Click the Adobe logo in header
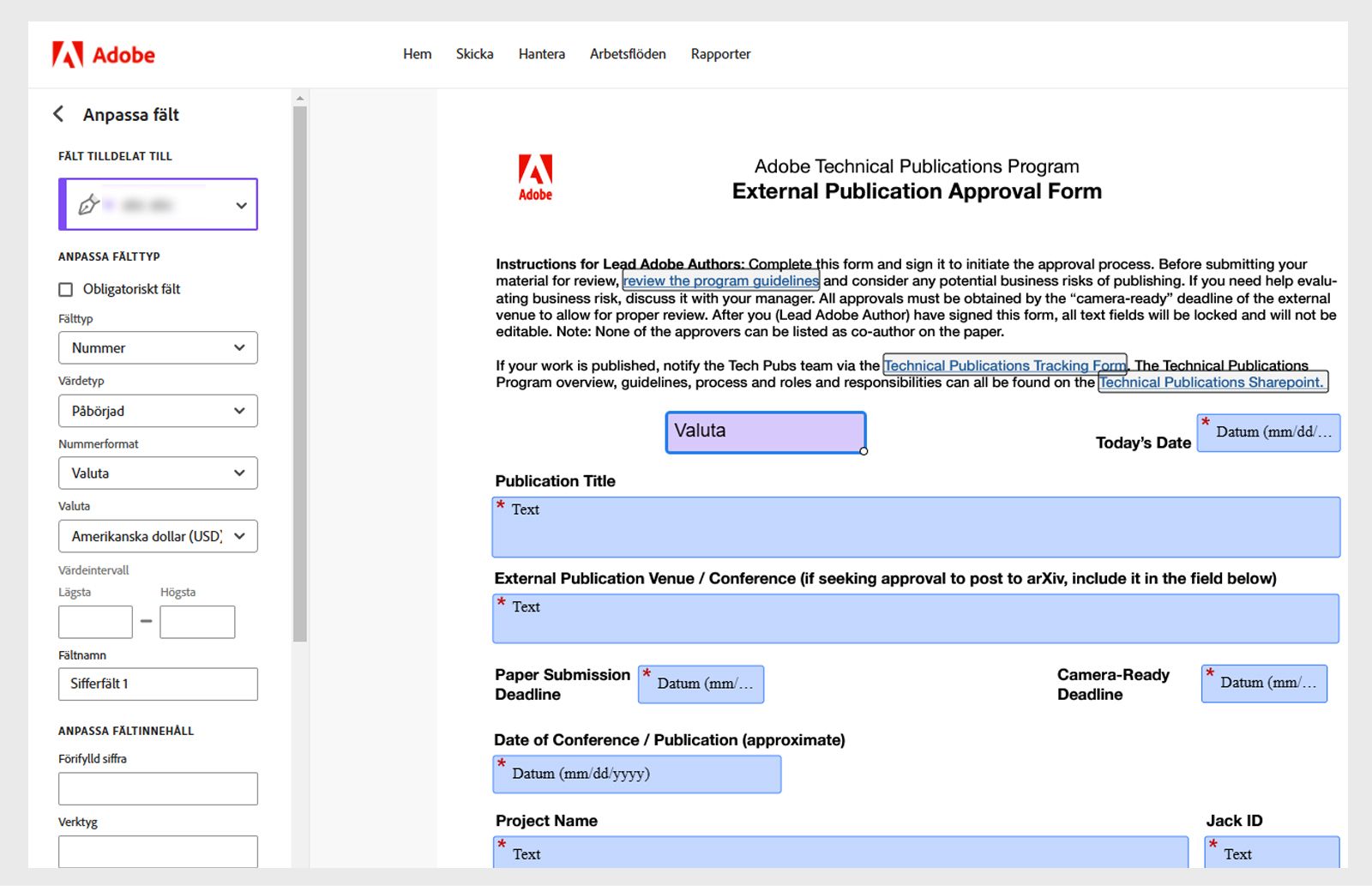Viewport: 1372px width, 886px height. coord(104,55)
